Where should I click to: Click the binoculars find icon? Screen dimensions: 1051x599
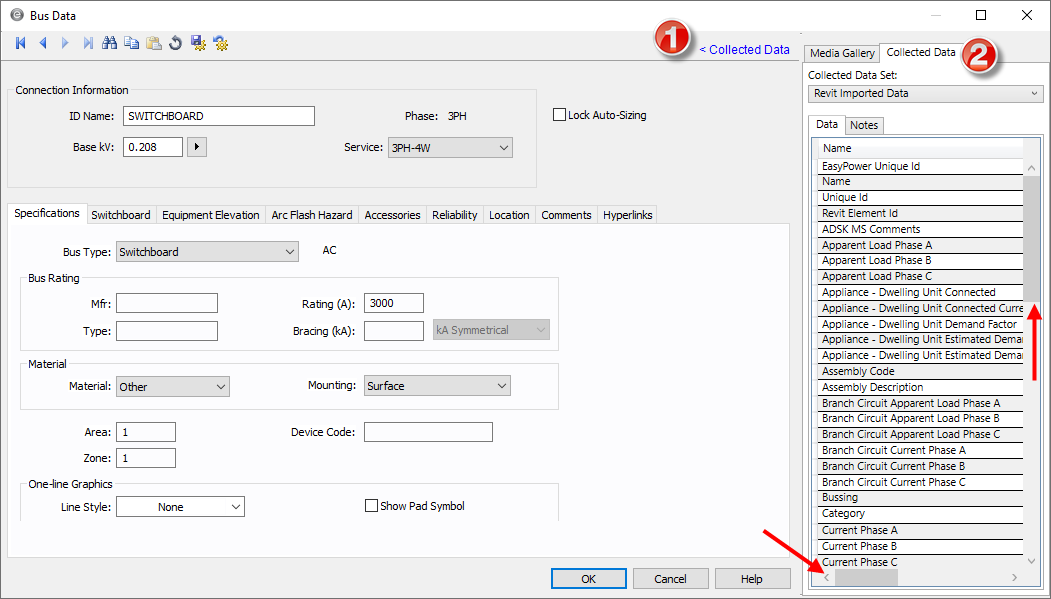110,43
